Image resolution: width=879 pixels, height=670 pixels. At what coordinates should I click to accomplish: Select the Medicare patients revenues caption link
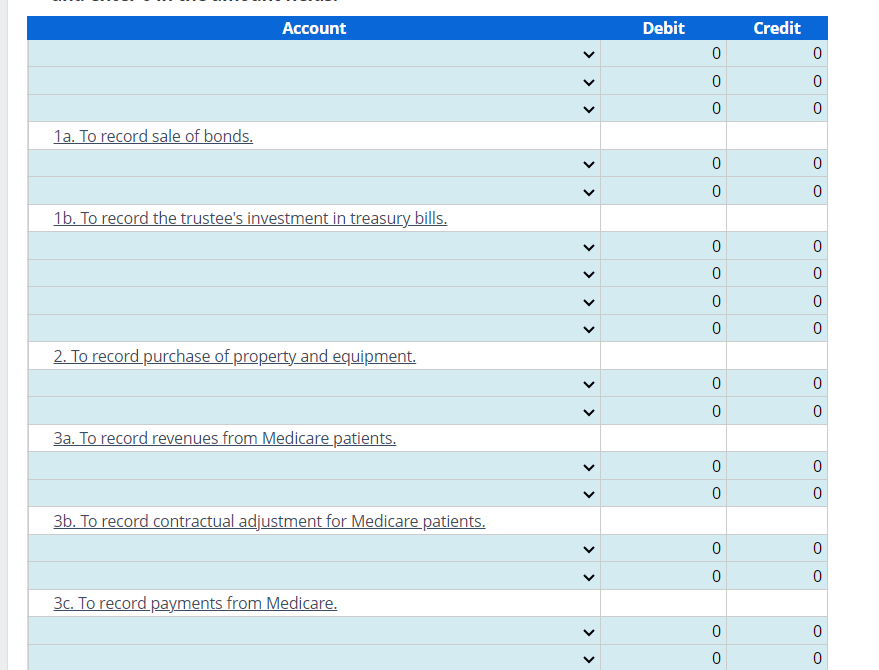(225, 438)
